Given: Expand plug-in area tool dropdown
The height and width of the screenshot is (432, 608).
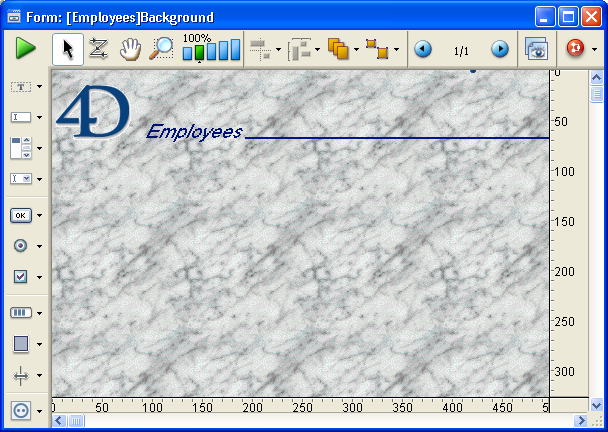Looking at the screenshot, I should (40, 411).
